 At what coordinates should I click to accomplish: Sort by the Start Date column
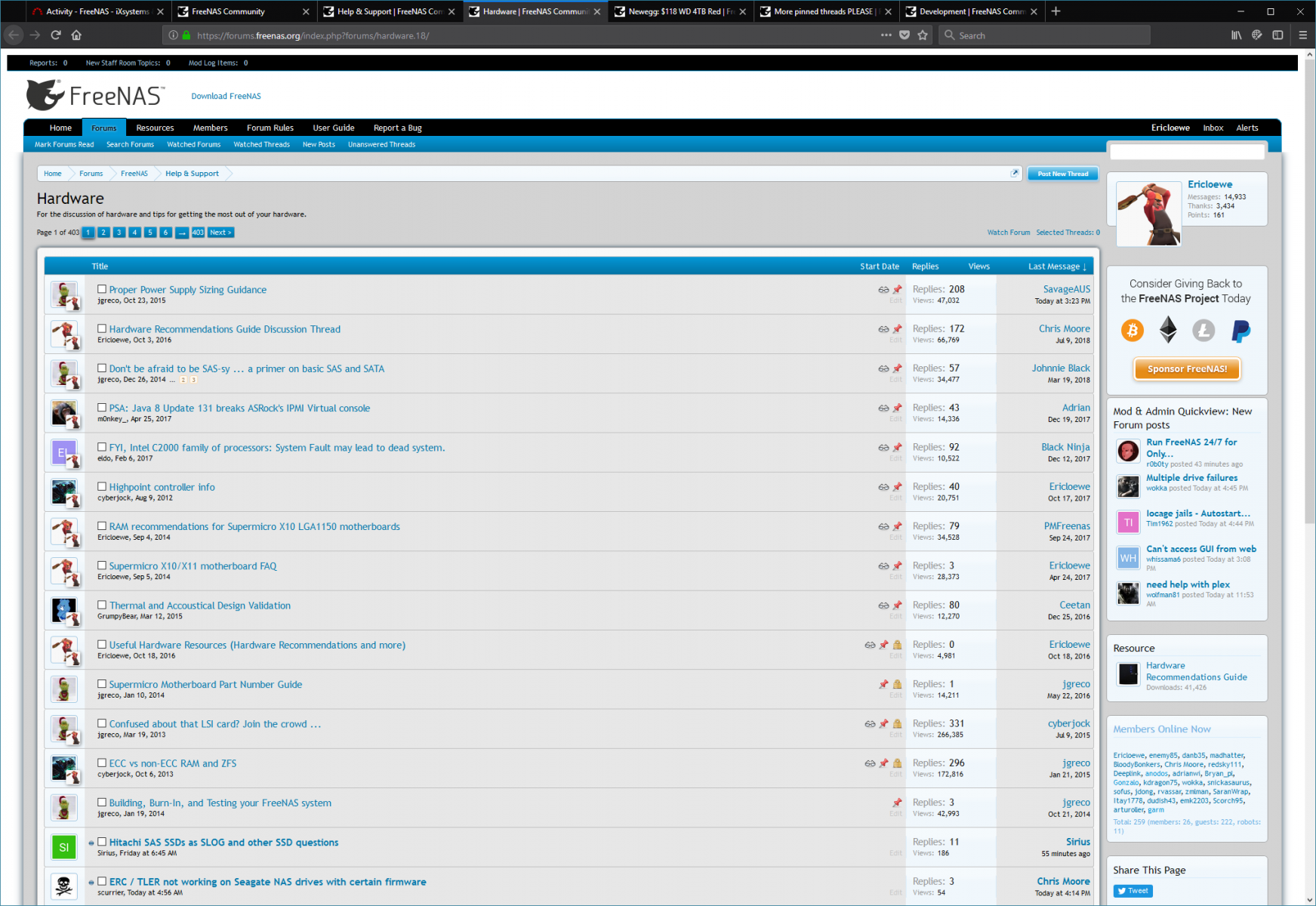click(x=879, y=267)
